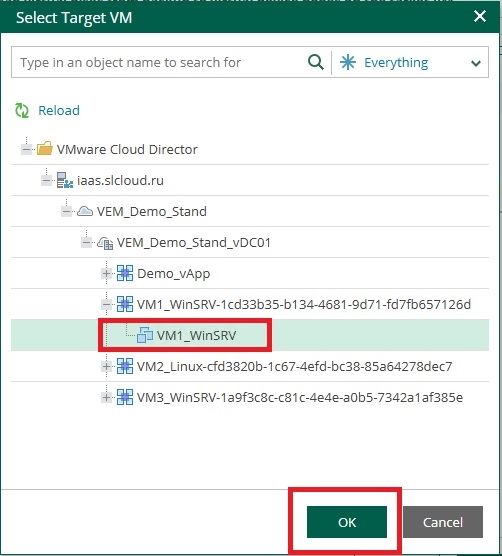The image size is (502, 556).
Task: Click the VEM_Demo_Stand_vDC01 datacenter icon
Action: (x=105, y=243)
